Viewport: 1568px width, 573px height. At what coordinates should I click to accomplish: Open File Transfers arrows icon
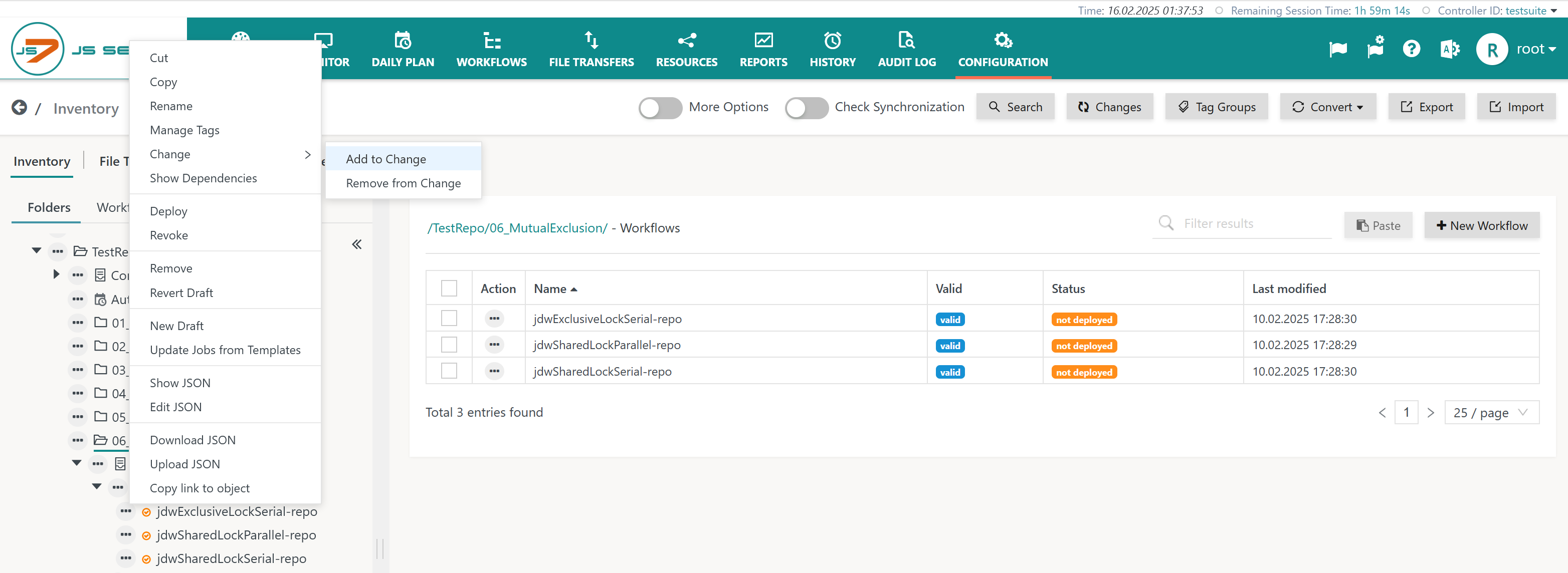pyautogui.click(x=591, y=40)
